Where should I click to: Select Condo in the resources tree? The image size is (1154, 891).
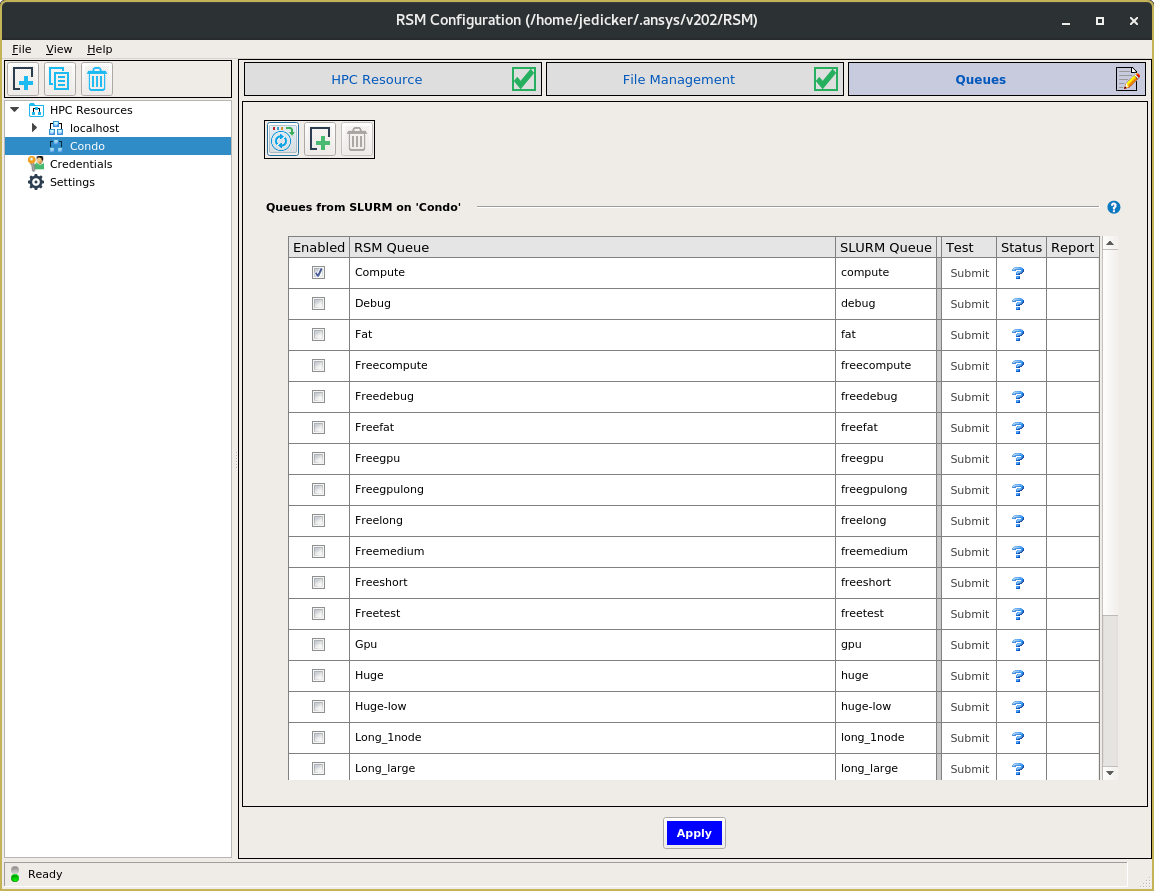pyautogui.click(x=87, y=146)
